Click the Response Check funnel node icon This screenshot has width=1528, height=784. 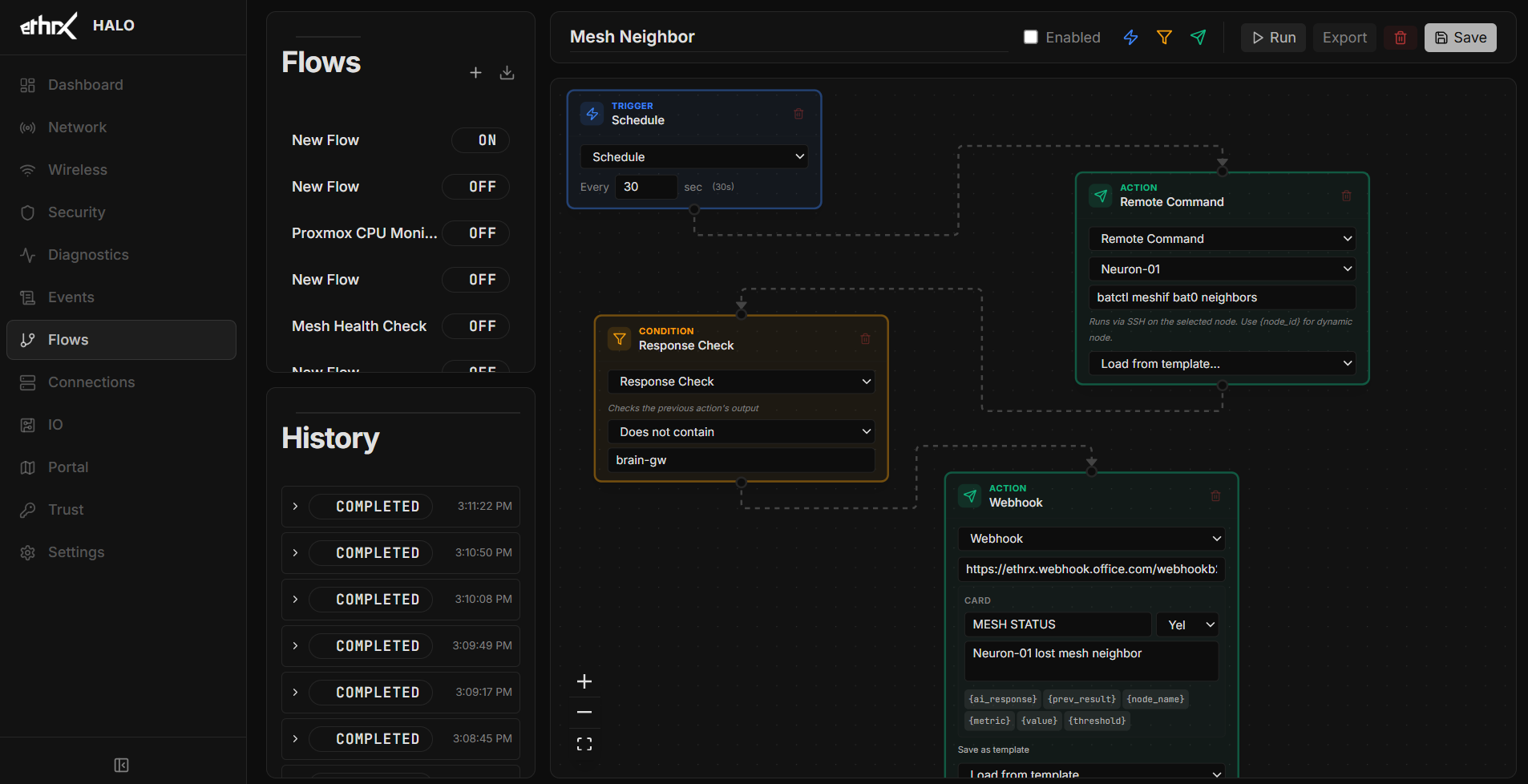620,339
